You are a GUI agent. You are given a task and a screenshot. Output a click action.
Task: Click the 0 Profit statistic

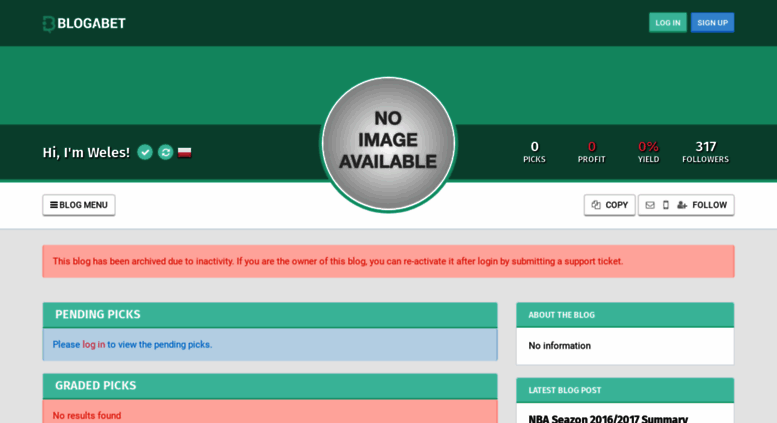591,152
